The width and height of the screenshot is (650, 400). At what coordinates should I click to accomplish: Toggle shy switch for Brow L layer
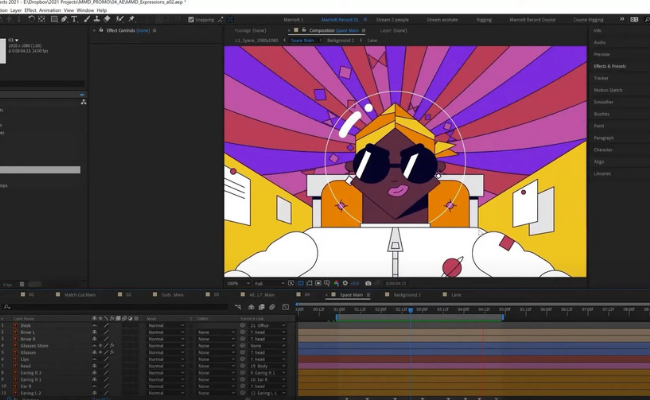pos(95,332)
